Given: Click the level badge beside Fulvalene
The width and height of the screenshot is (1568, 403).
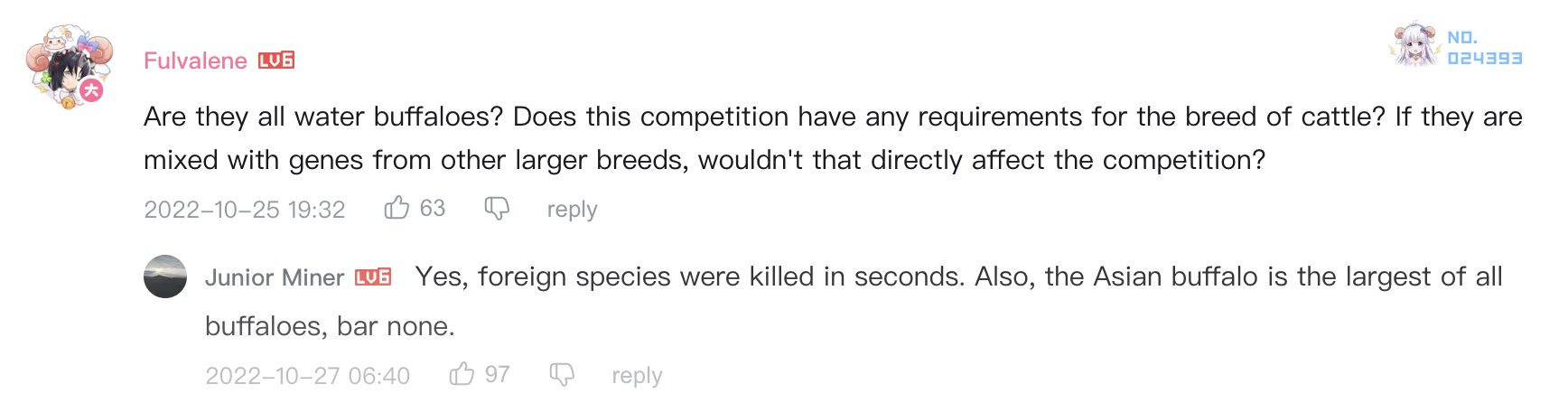Looking at the screenshot, I should point(276,61).
